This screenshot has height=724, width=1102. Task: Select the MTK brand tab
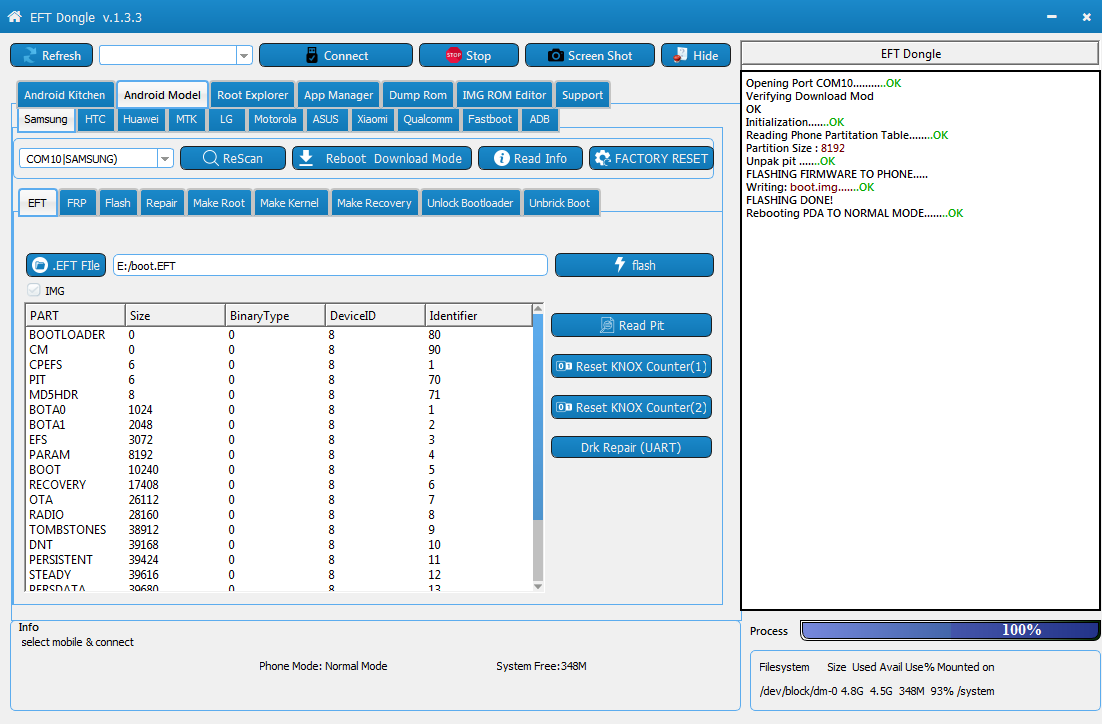(x=186, y=119)
